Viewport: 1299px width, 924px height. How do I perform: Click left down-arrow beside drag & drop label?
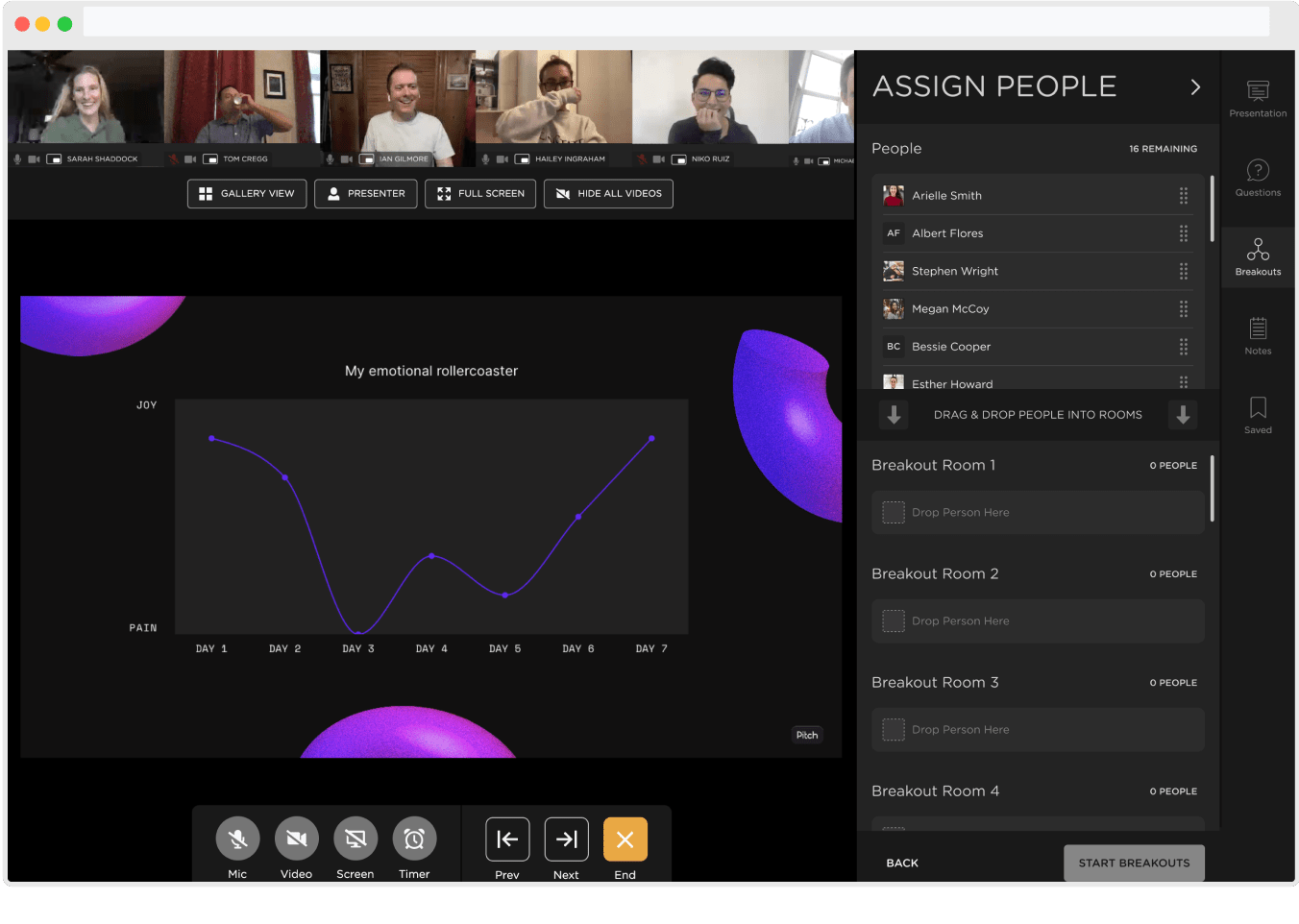pos(894,415)
